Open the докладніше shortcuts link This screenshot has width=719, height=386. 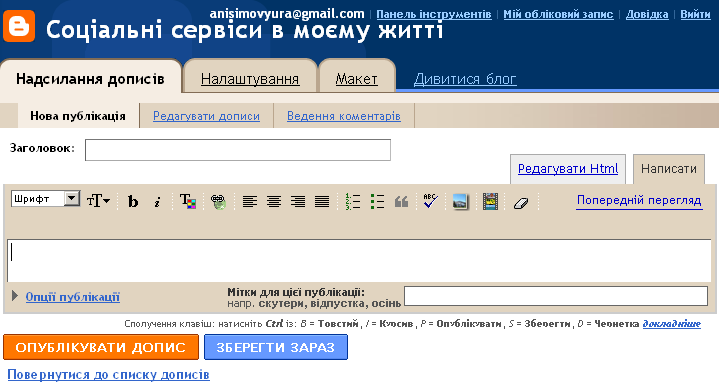coord(672,324)
